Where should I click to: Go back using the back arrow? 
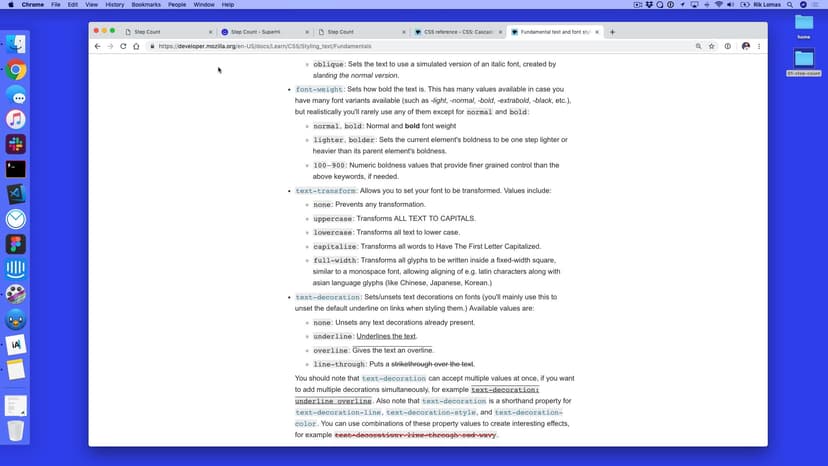click(x=97, y=46)
